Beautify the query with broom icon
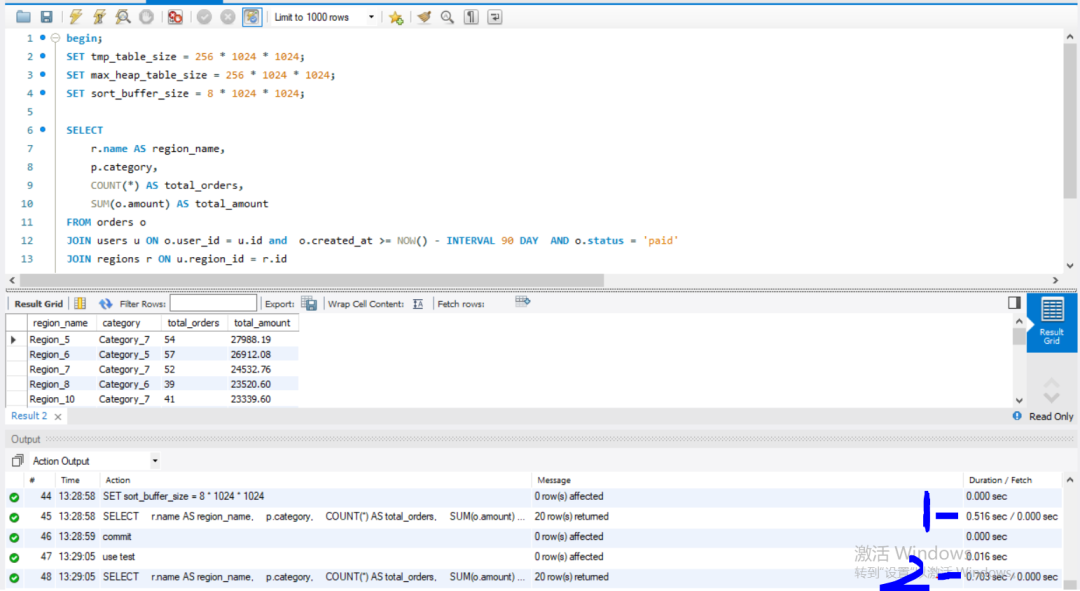This screenshot has width=1080, height=591. pos(424,17)
